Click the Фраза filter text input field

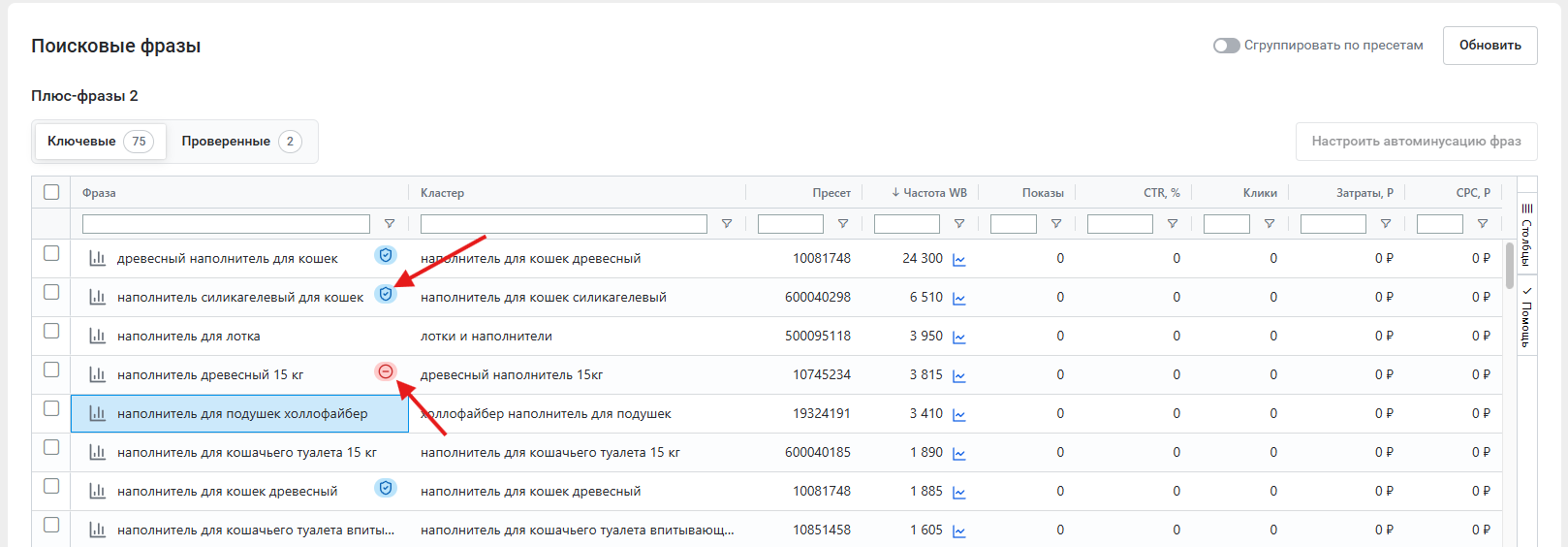(x=226, y=224)
